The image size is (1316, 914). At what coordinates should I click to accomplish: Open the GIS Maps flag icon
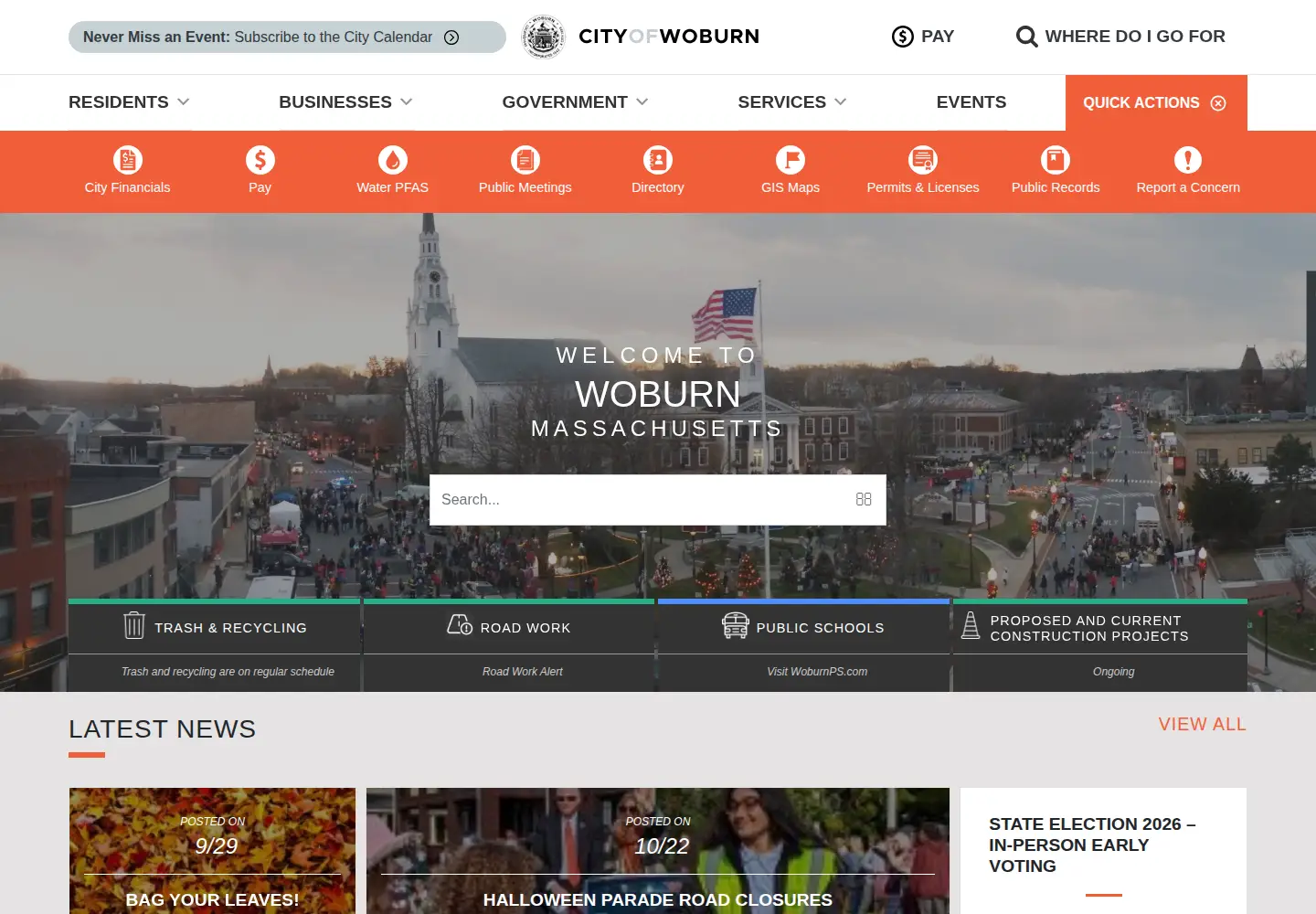tap(791, 160)
